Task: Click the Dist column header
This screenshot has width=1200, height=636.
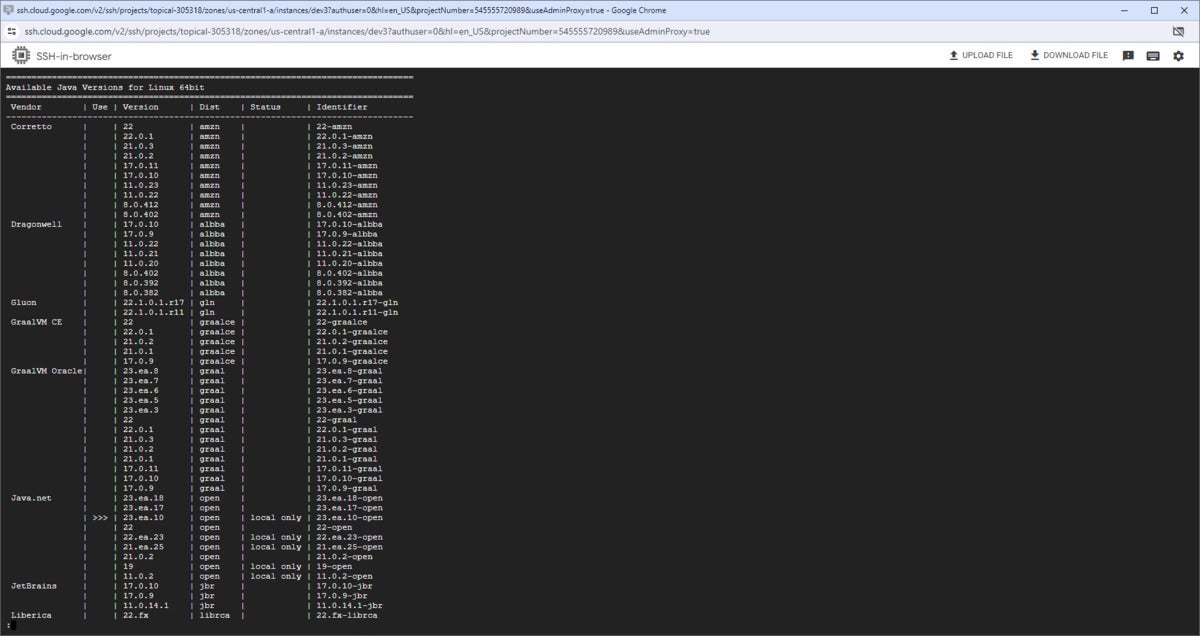Action: [x=209, y=107]
